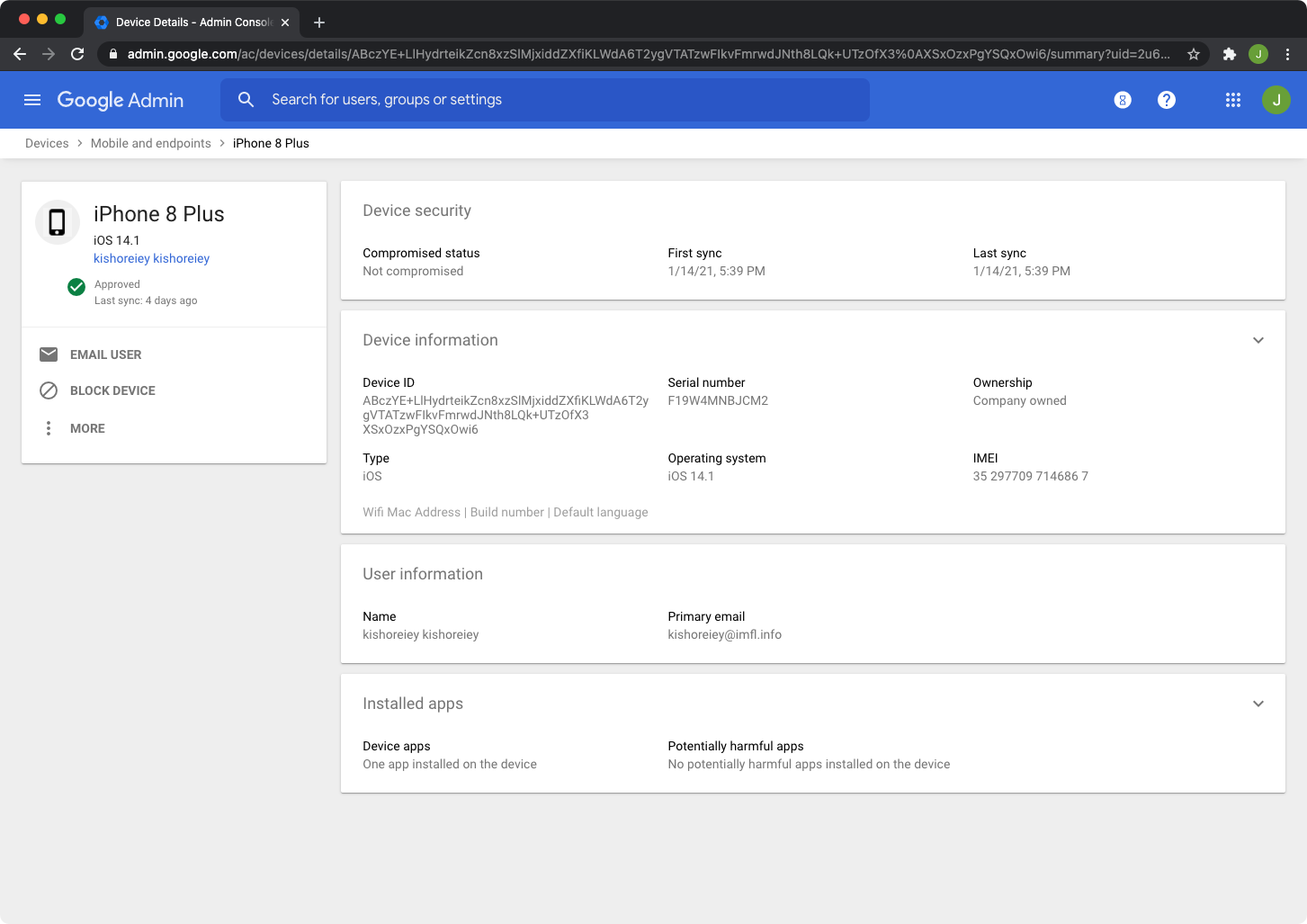The height and width of the screenshot is (924, 1307).
Task: Open Chrome three-dot menu
Action: (x=1287, y=54)
